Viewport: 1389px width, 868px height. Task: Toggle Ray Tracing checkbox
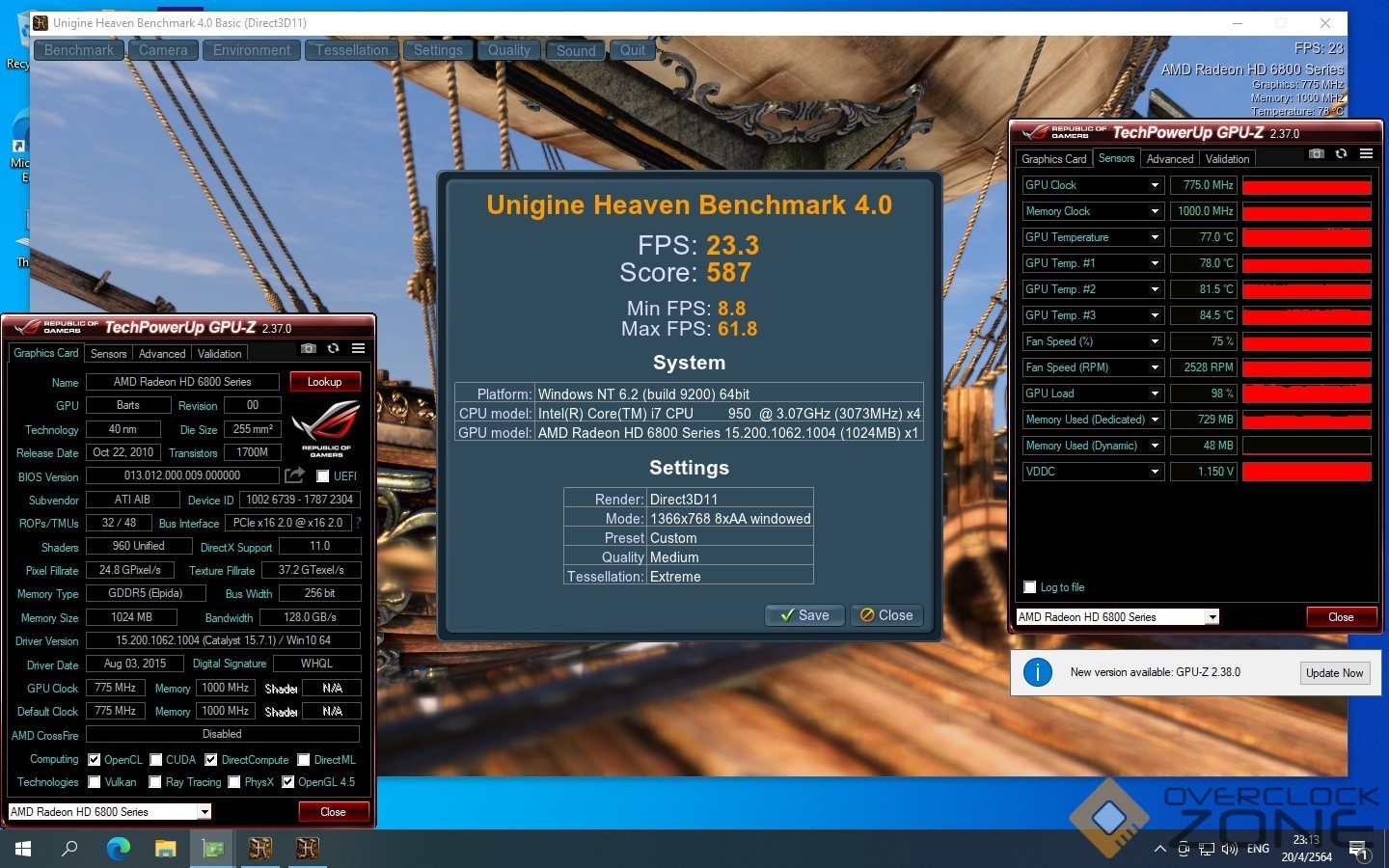155,782
